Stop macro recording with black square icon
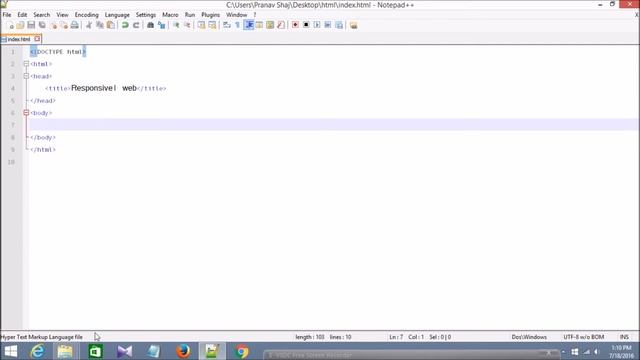 (x=306, y=25)
